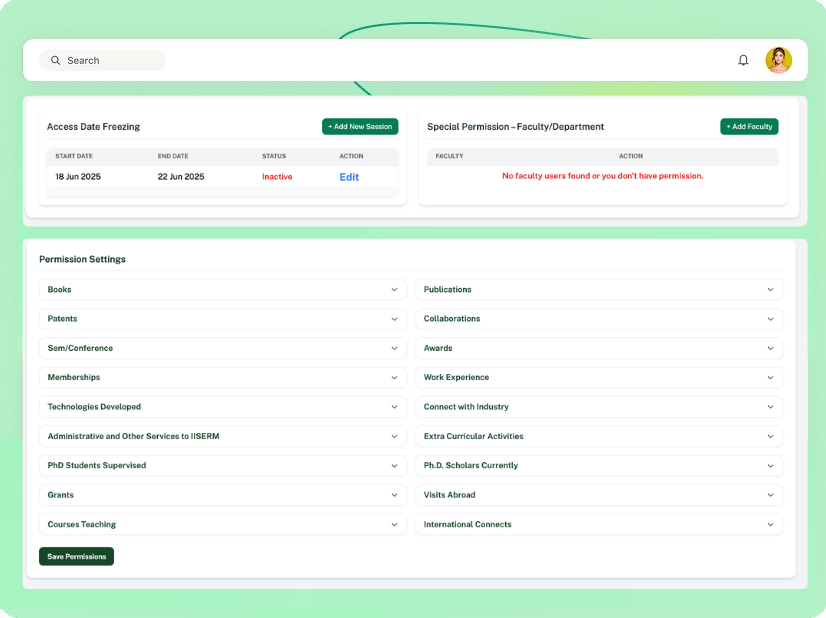The height and width of the screenshot is (618, 826).
Task: Expand Sem/Conference permissions
Action: coord(223,348)
